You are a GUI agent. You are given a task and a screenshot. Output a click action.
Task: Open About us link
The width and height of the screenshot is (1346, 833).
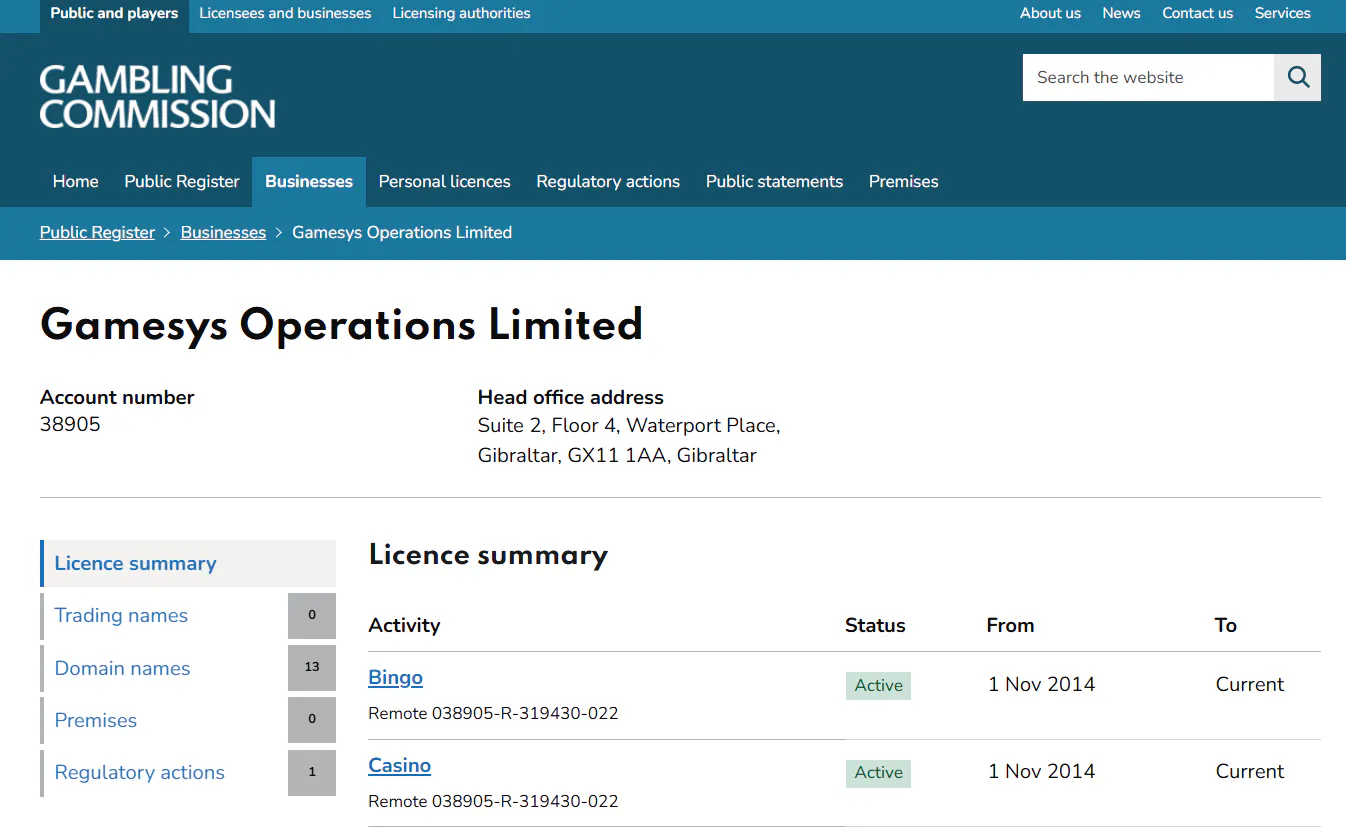click(1050, 14)
